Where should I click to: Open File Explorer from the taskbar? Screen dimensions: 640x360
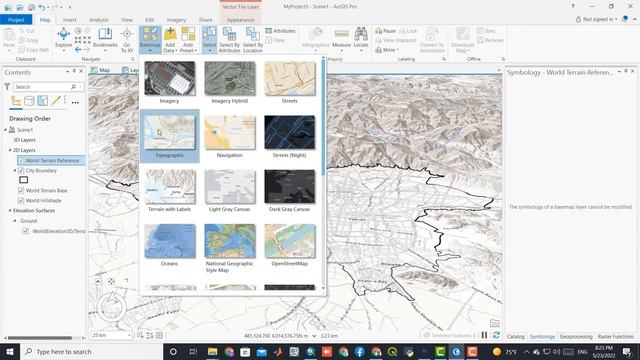212,351
